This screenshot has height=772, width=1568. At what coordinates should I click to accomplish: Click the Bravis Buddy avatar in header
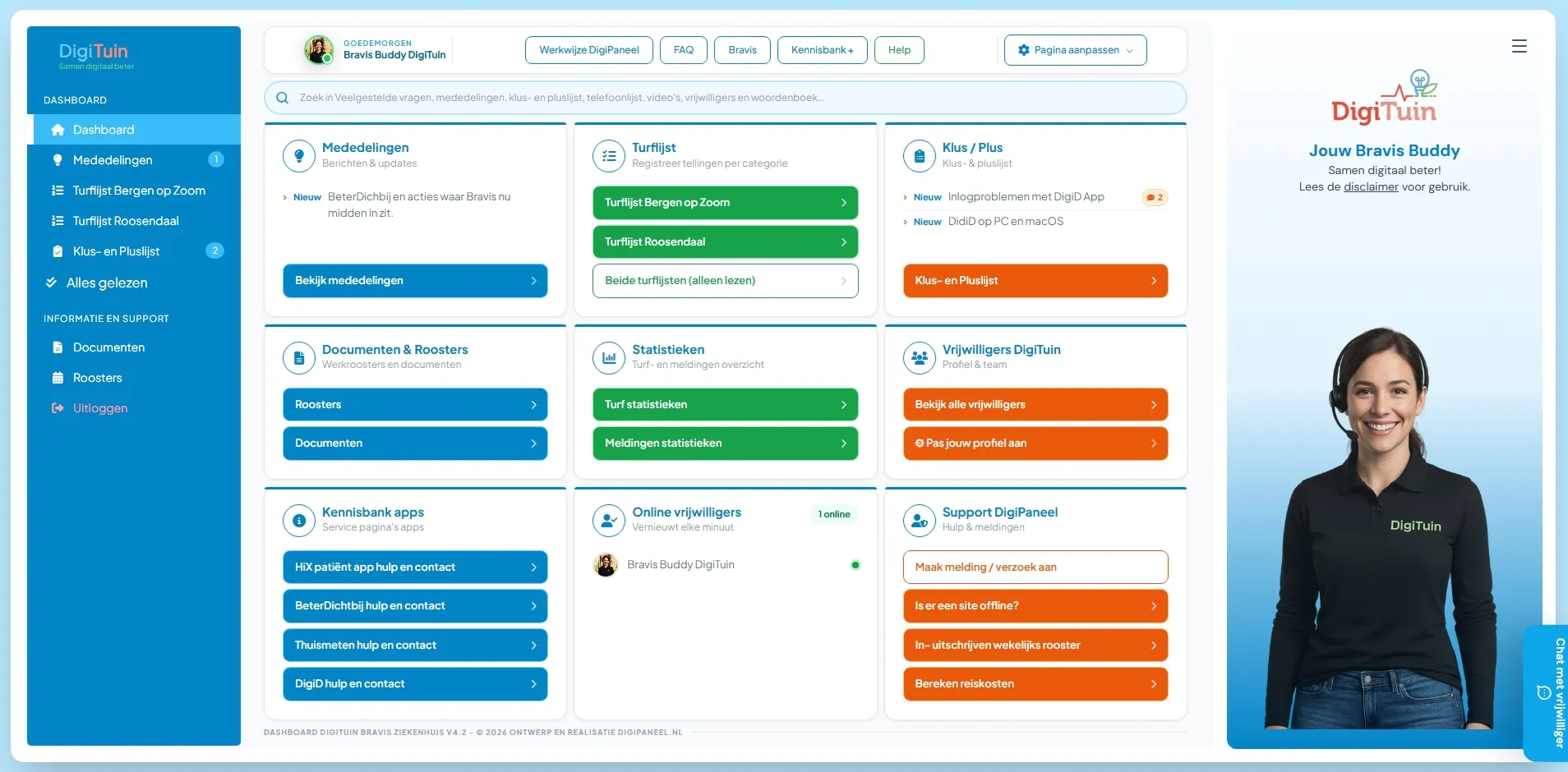point(319,50)
